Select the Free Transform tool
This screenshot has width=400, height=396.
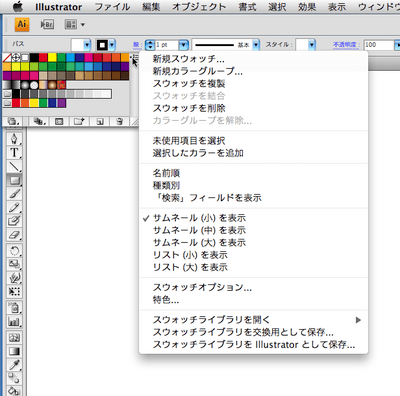pyautogui.click(x=14, y=292)
